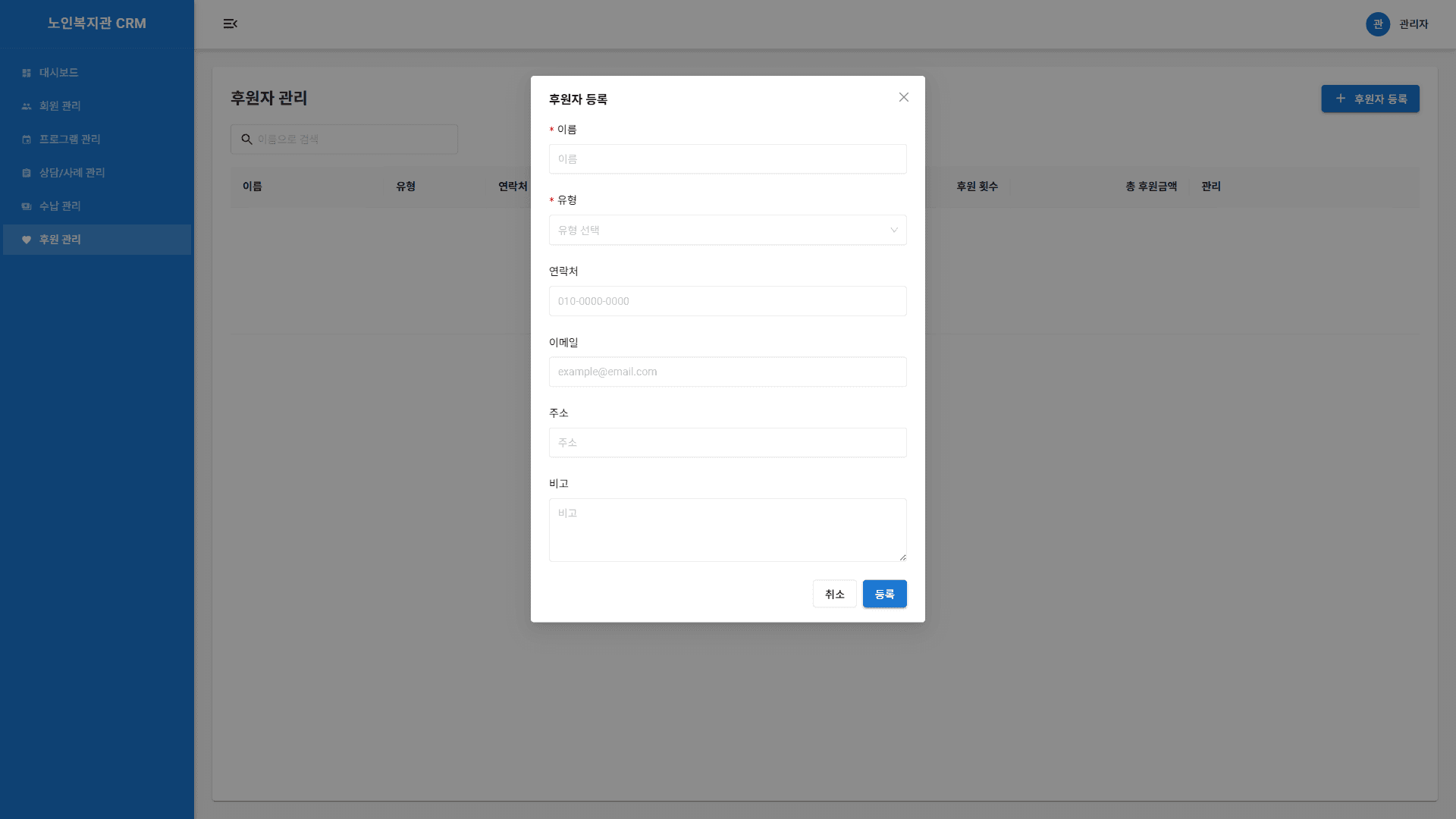Click the 이름 name input field

pyautogui.click(x=727, y=159)
